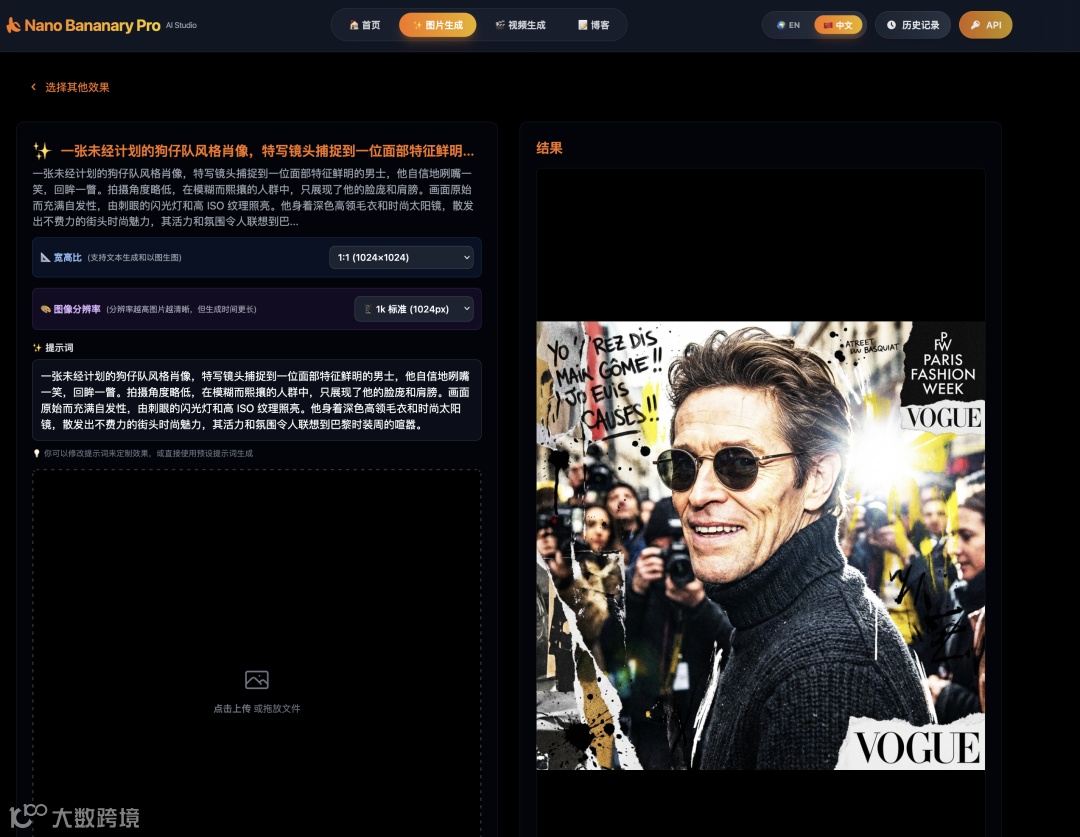Click the clock icon in 历史记录

pyautogui.click(x=891, y=25)
